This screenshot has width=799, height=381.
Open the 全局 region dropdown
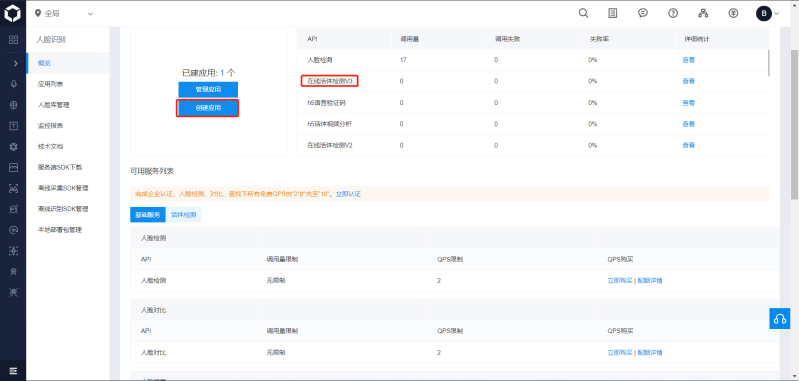(64, 14)
